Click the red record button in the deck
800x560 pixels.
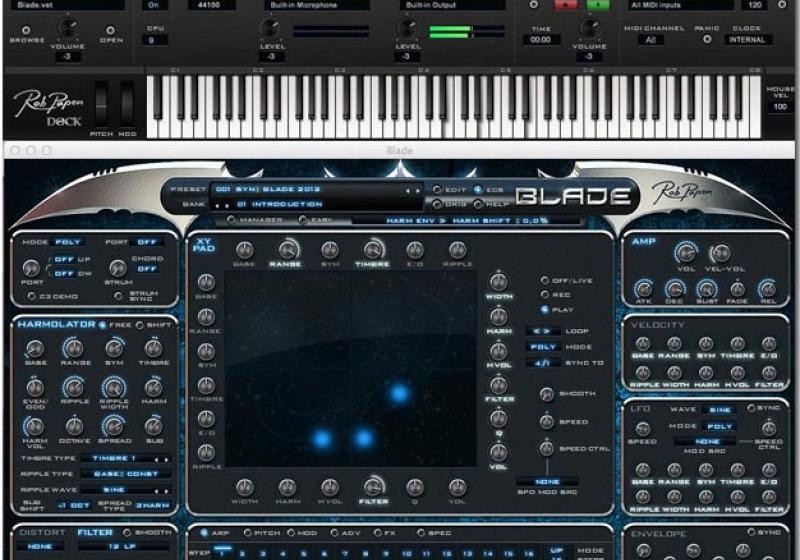tap(566, 5)
